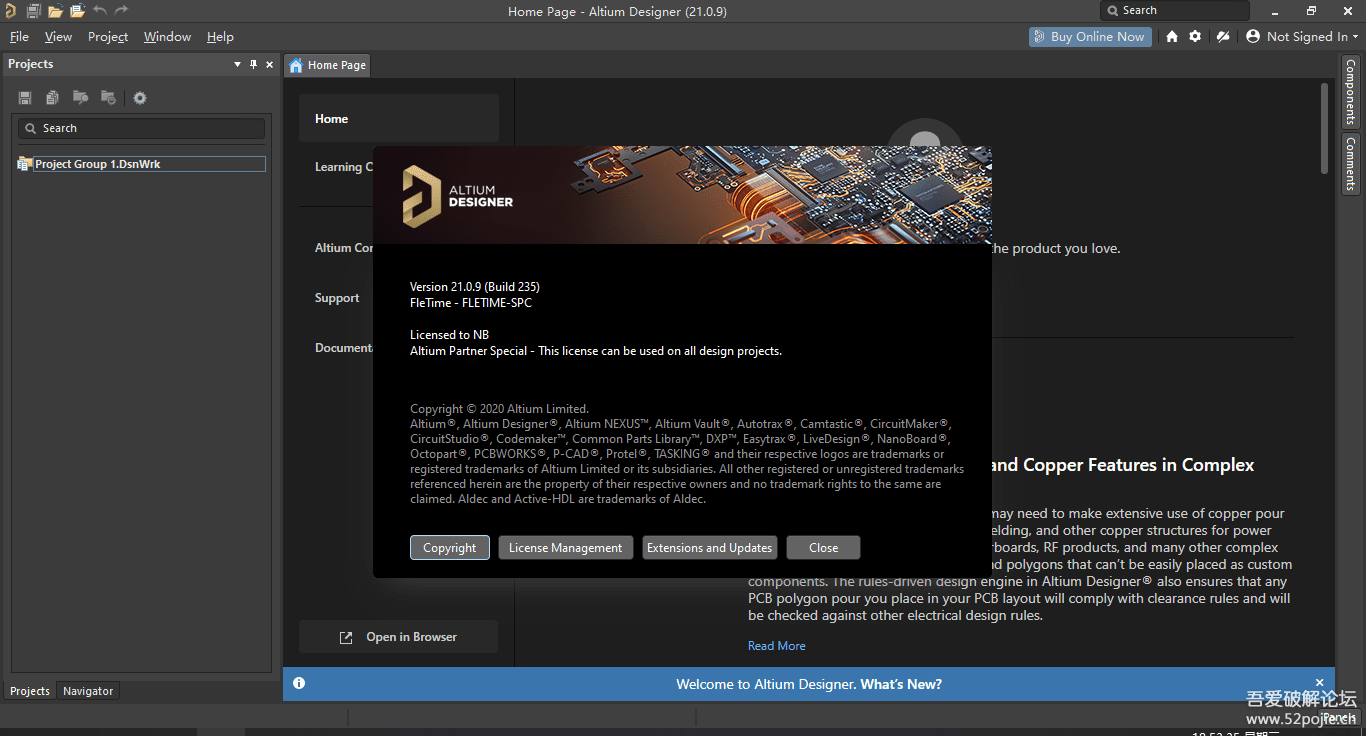Open Projects panel settings gear
Screen dimensions: 1366x736
[140, 98]
